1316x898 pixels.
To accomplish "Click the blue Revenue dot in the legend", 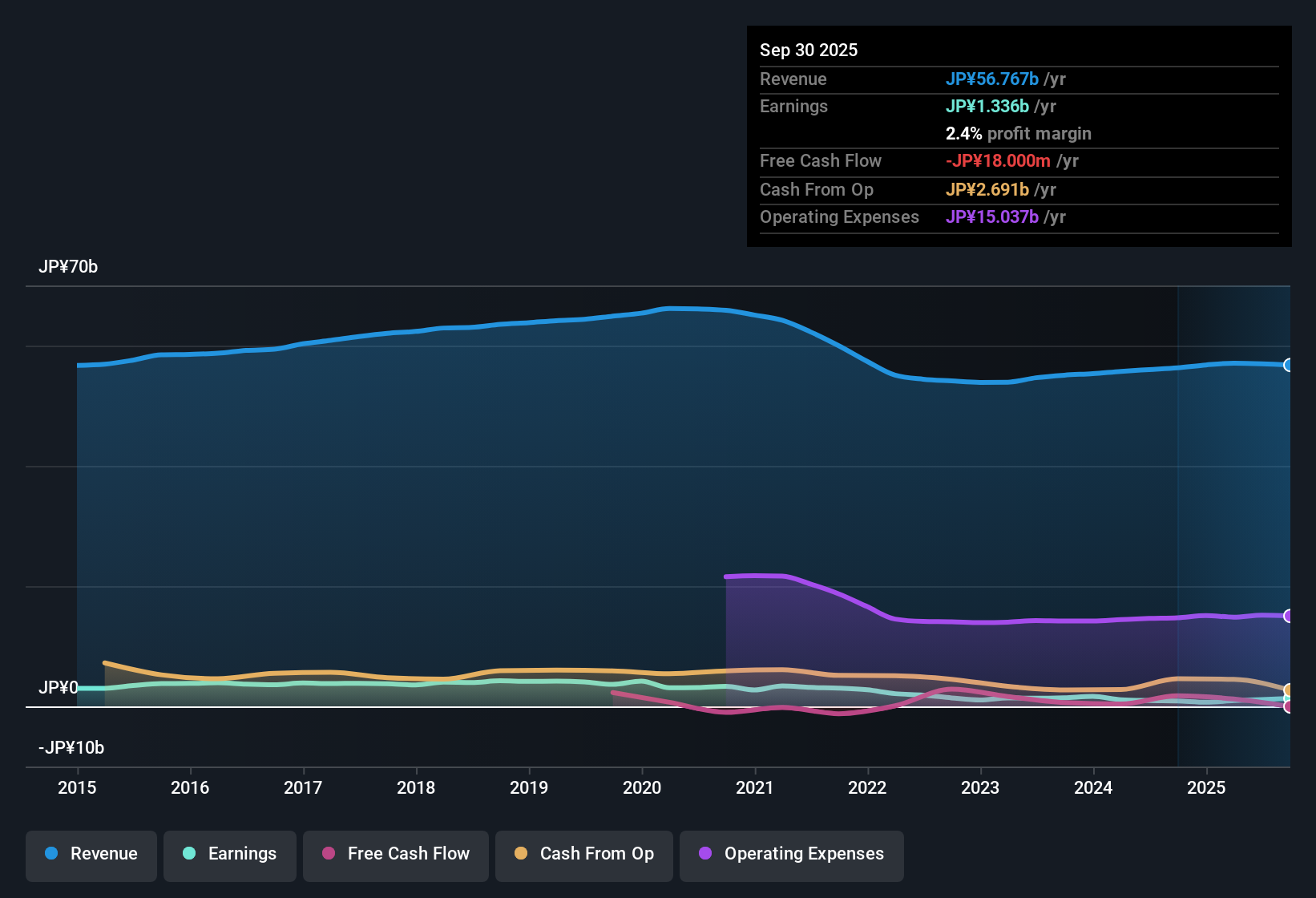I will coord(50,854).
